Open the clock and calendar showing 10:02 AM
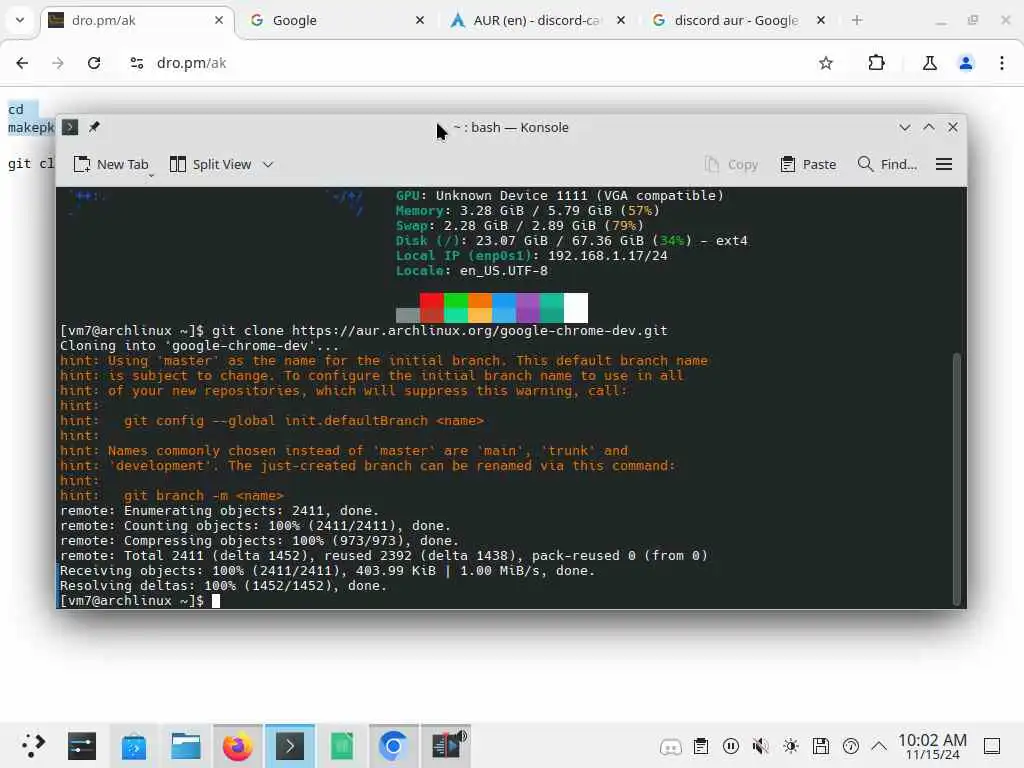The width and height of the screenshot is (1024, 768). tap(932, 746)
